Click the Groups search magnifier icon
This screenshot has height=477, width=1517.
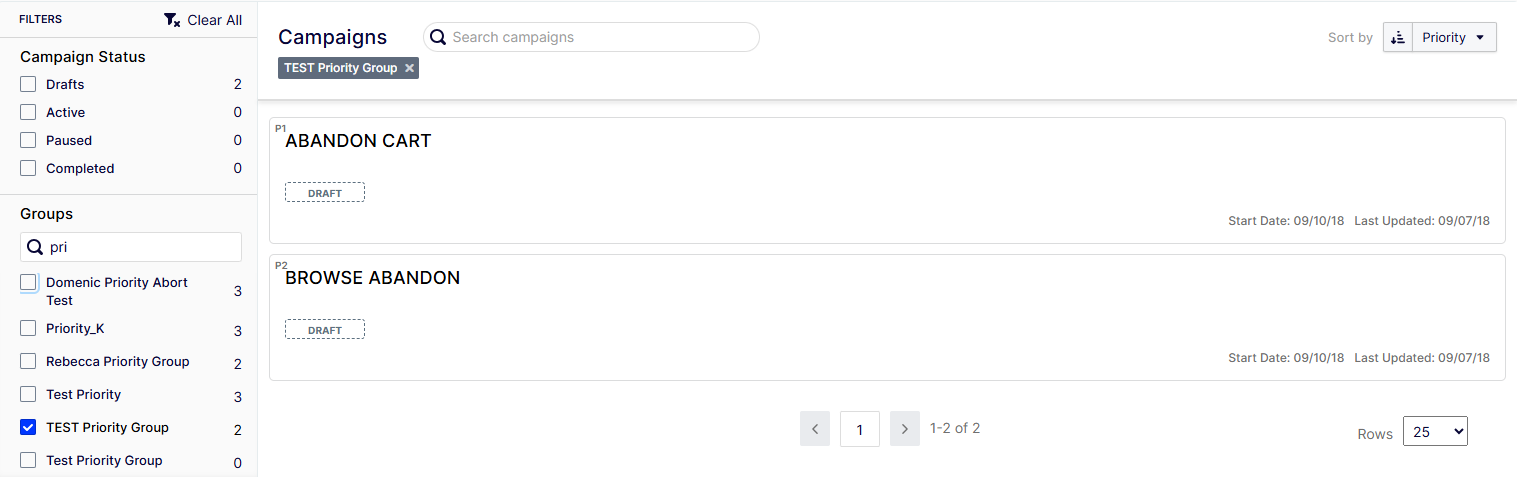click(34, 247)
